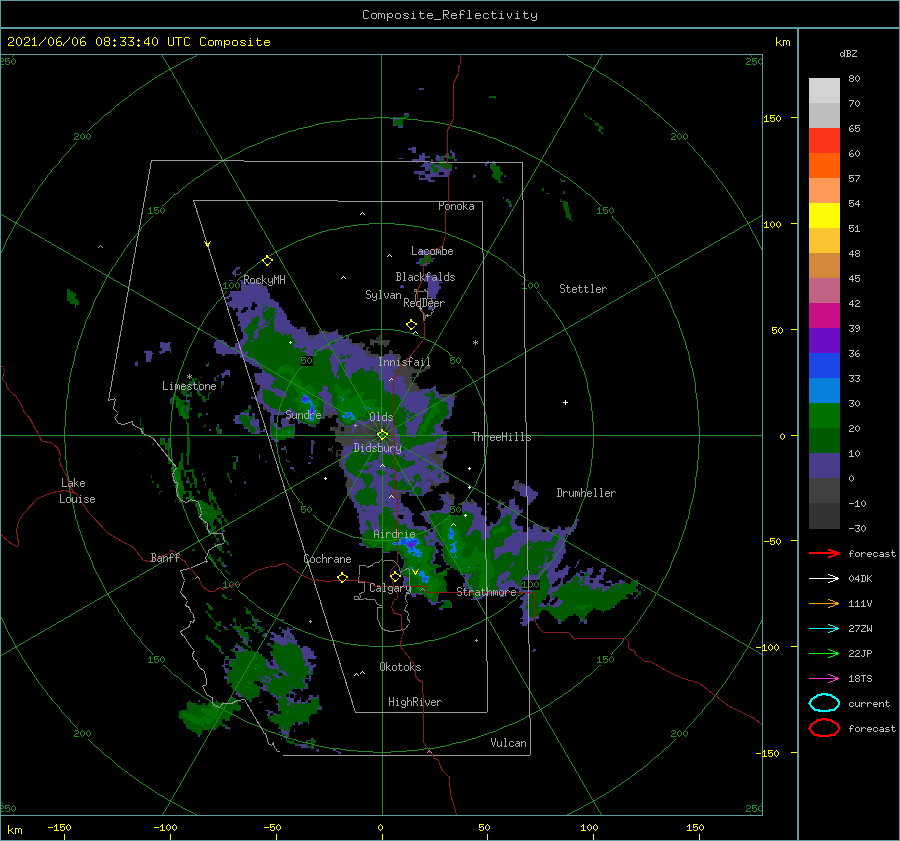900x841 pixels.
Task: Click the white asterisk marker above Limestone
Action: 189,377
